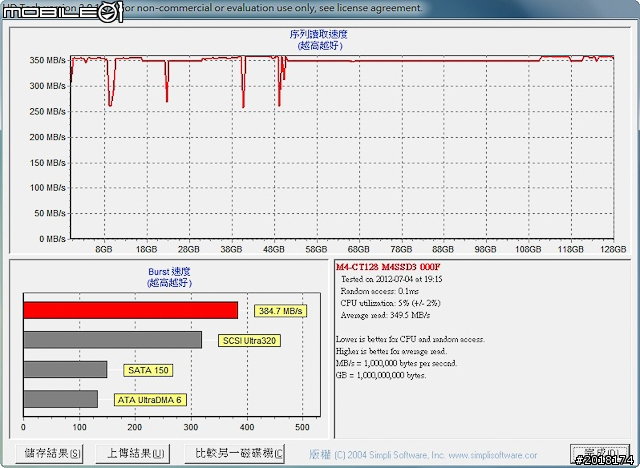Click the Average read 349.5 MB/s line
Image resolution: width=640 pixels, height=468 pixels.
click(x=393, y=314)
